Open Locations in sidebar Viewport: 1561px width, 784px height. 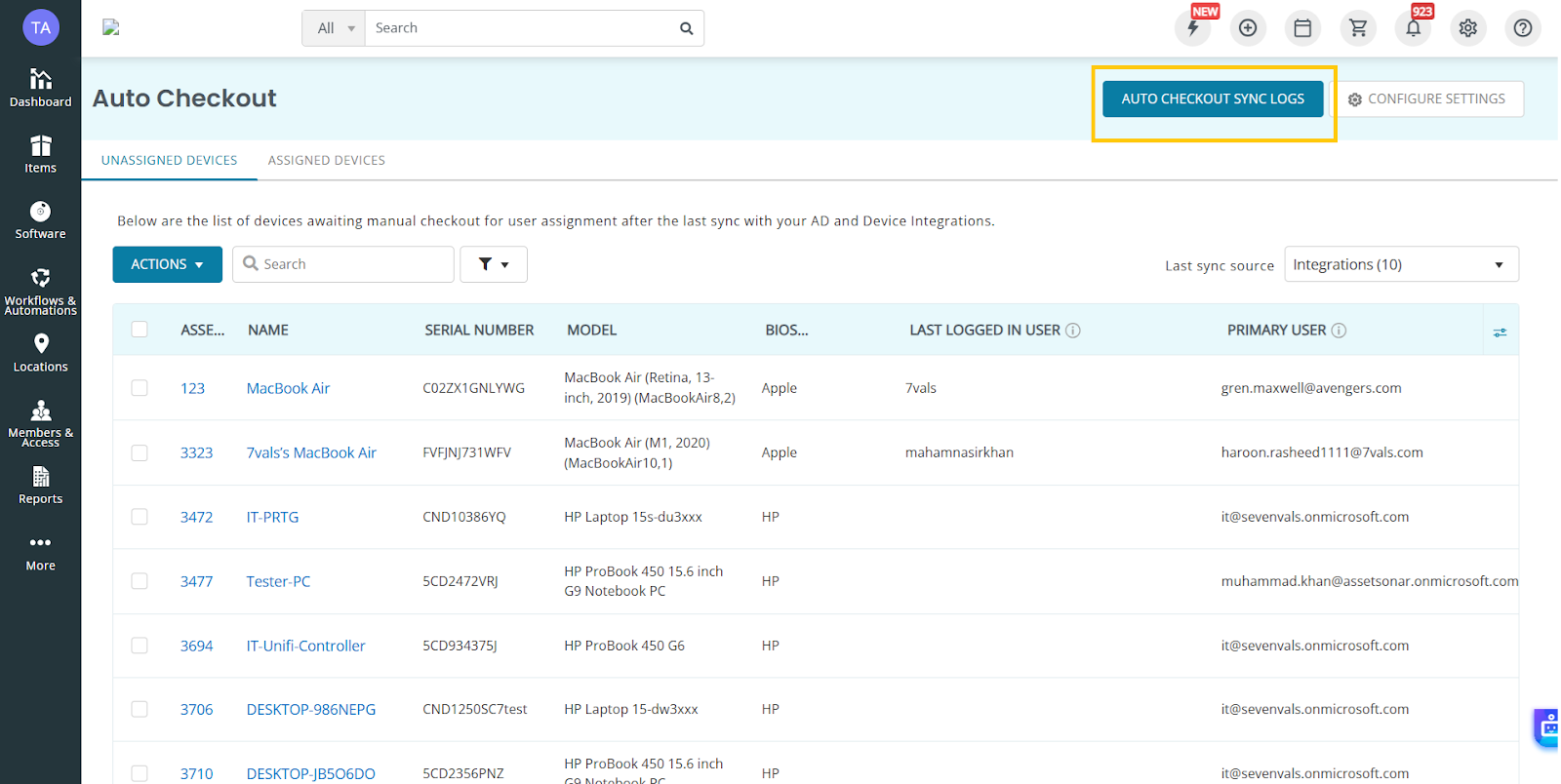(x=40, y=353)
